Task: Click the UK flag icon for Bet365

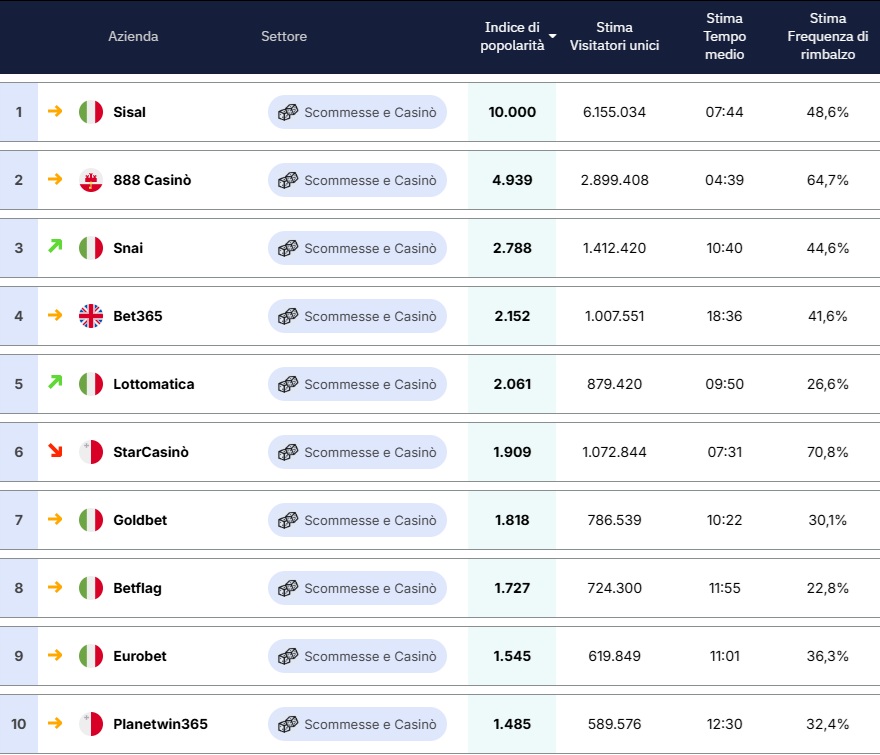Action: (x=91, y=316)
